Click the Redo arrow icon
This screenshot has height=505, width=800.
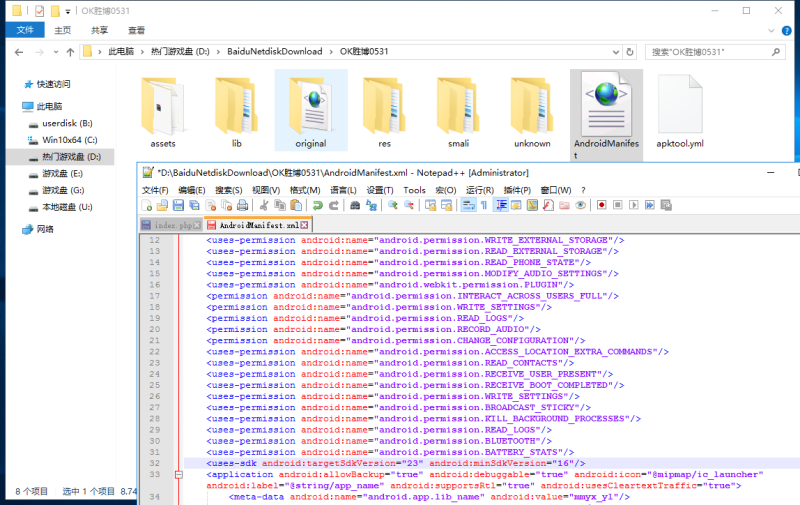(333, 205)
